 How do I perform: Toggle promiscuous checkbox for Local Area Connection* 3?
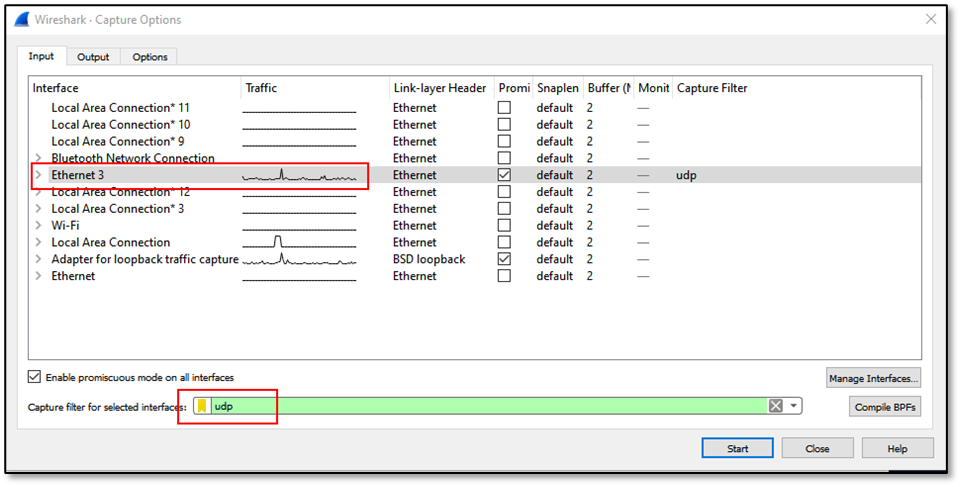504,209
